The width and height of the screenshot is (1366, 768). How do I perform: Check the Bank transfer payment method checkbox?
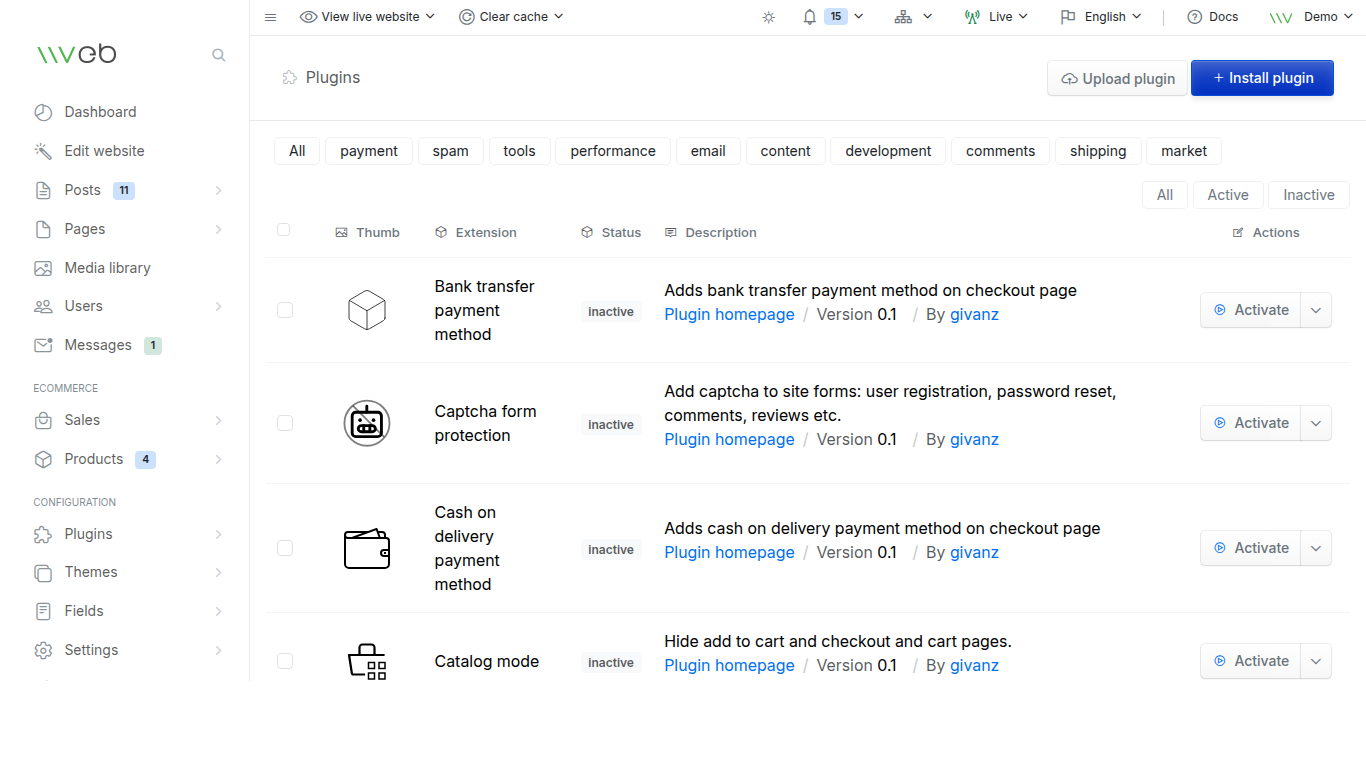coord(285,310)
